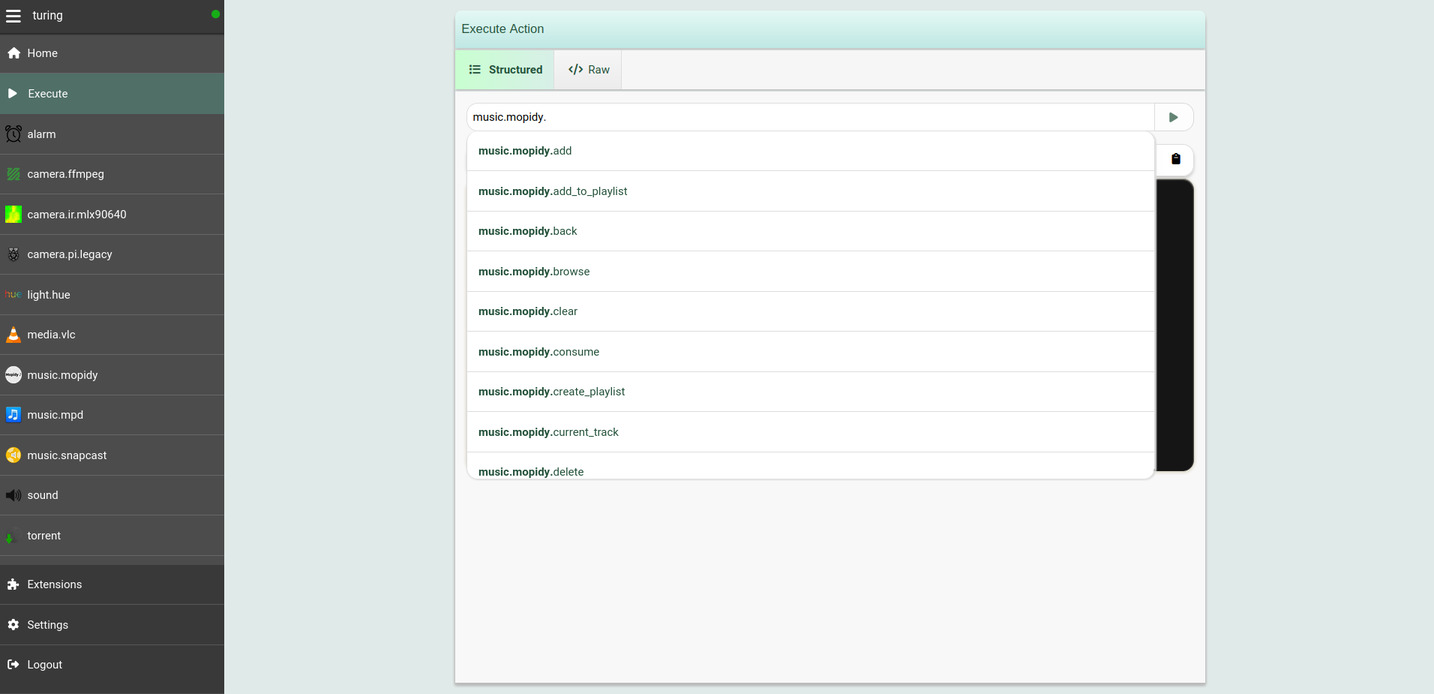The height and width of the screenshot is (694, 1434).
Task: Open the torrent plugin
Action: click(46, 535)
